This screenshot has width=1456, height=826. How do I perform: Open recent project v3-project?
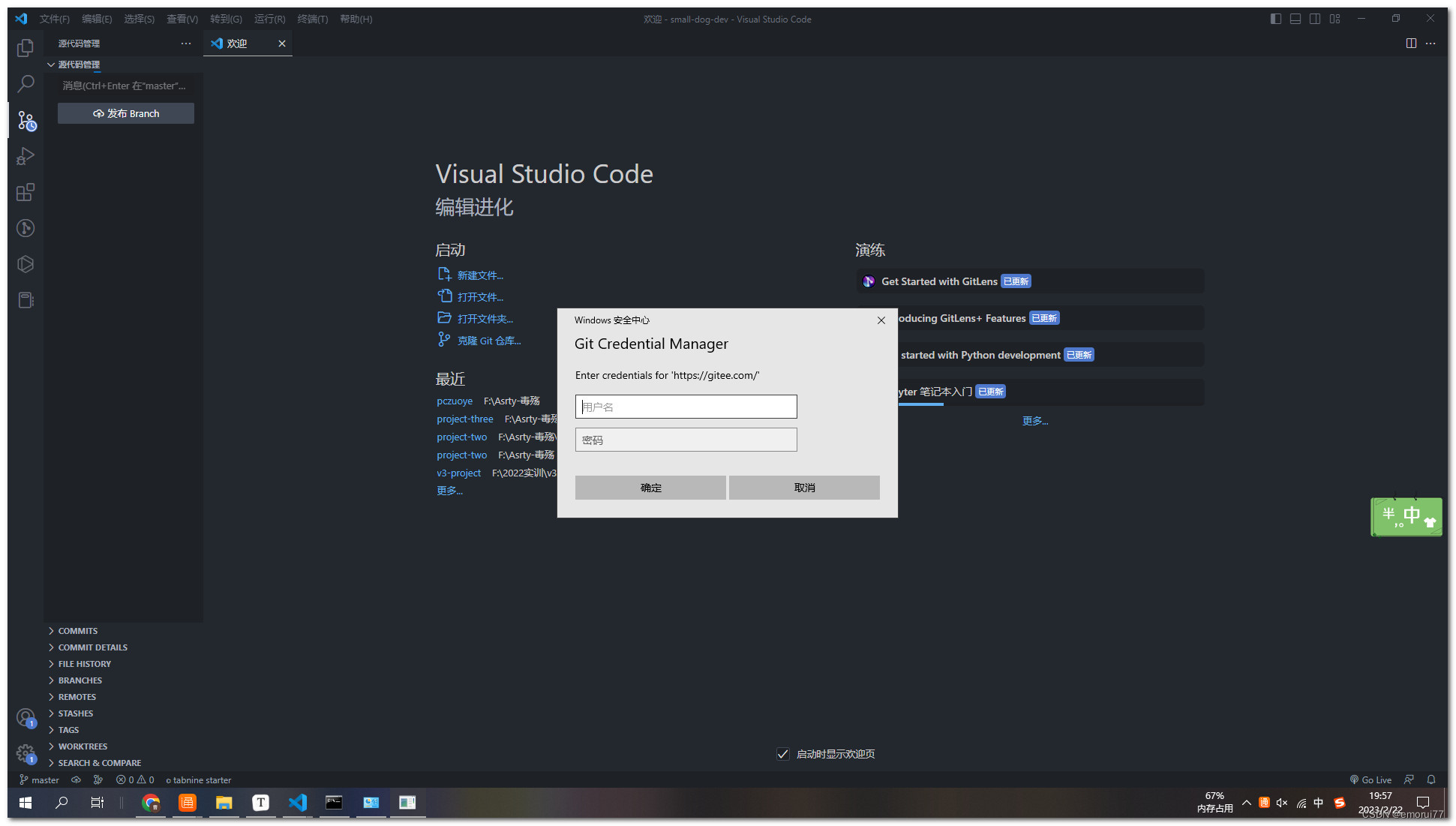pyautogui.click(x=459, y=473)
